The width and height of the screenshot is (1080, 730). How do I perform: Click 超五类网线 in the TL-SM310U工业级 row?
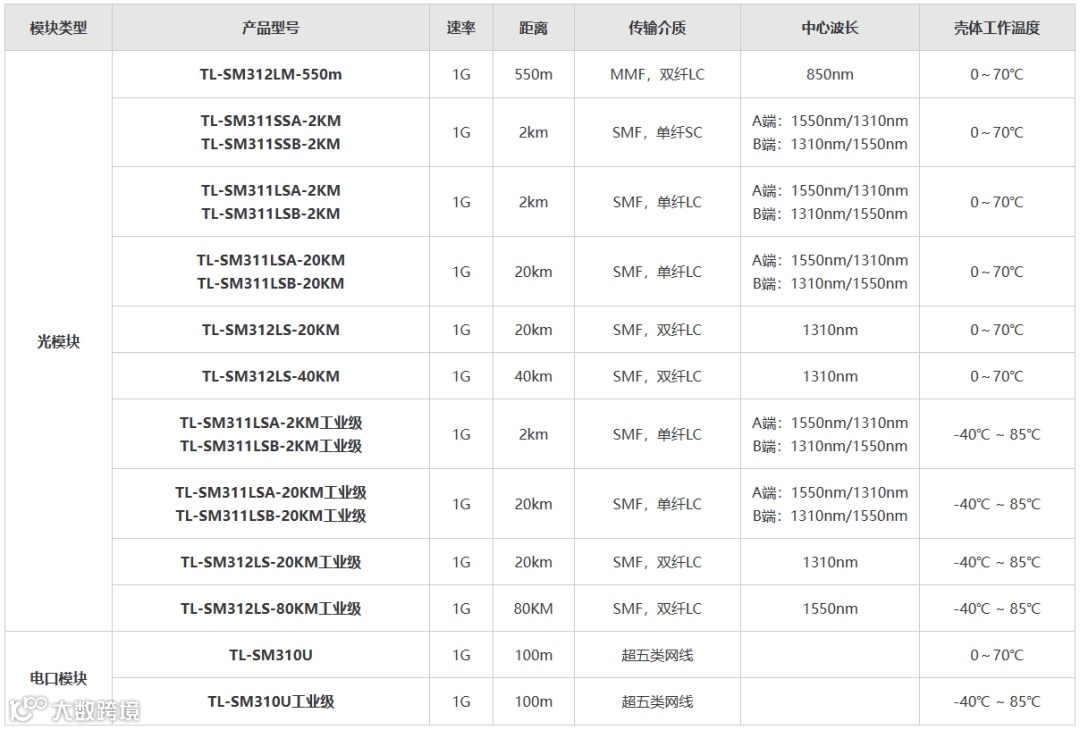coord(657,702)
